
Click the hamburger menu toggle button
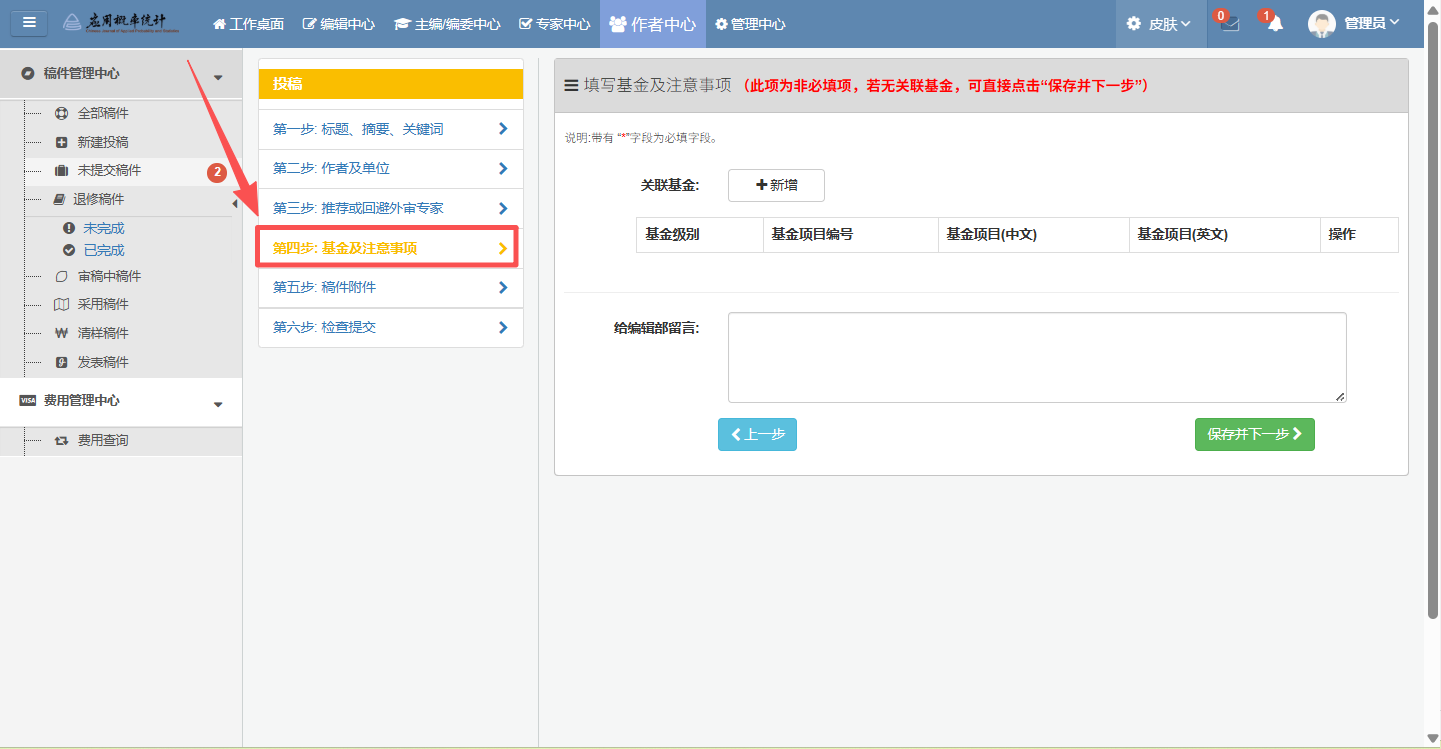[x=29, y=23]
